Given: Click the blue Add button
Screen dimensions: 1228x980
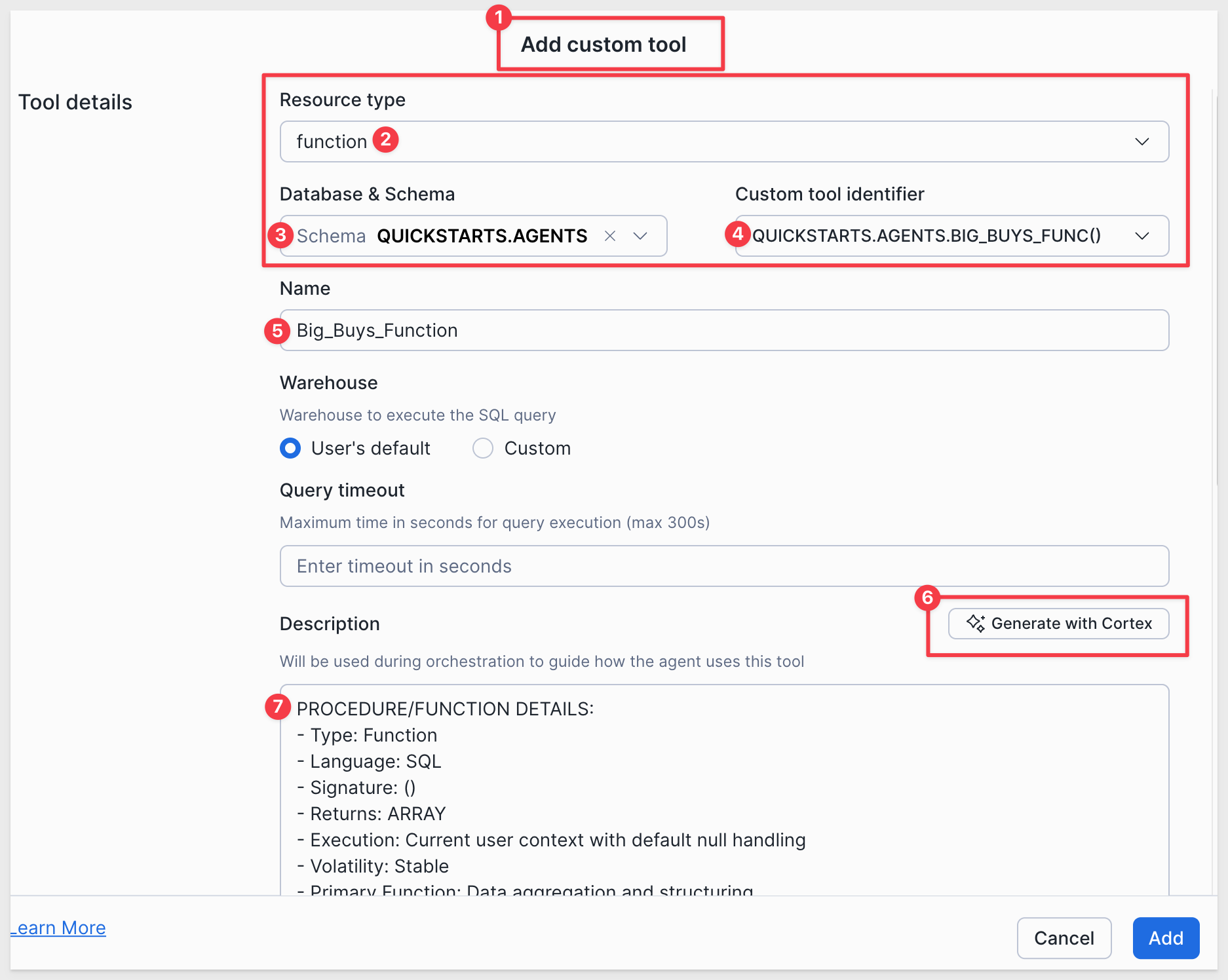Looking at the screenshot, I should [x=1165, y=938].
